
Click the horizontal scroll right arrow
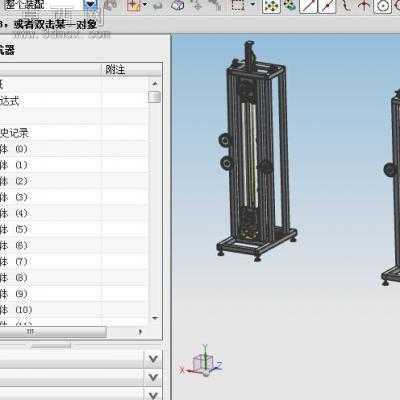(x=140, y=332)
